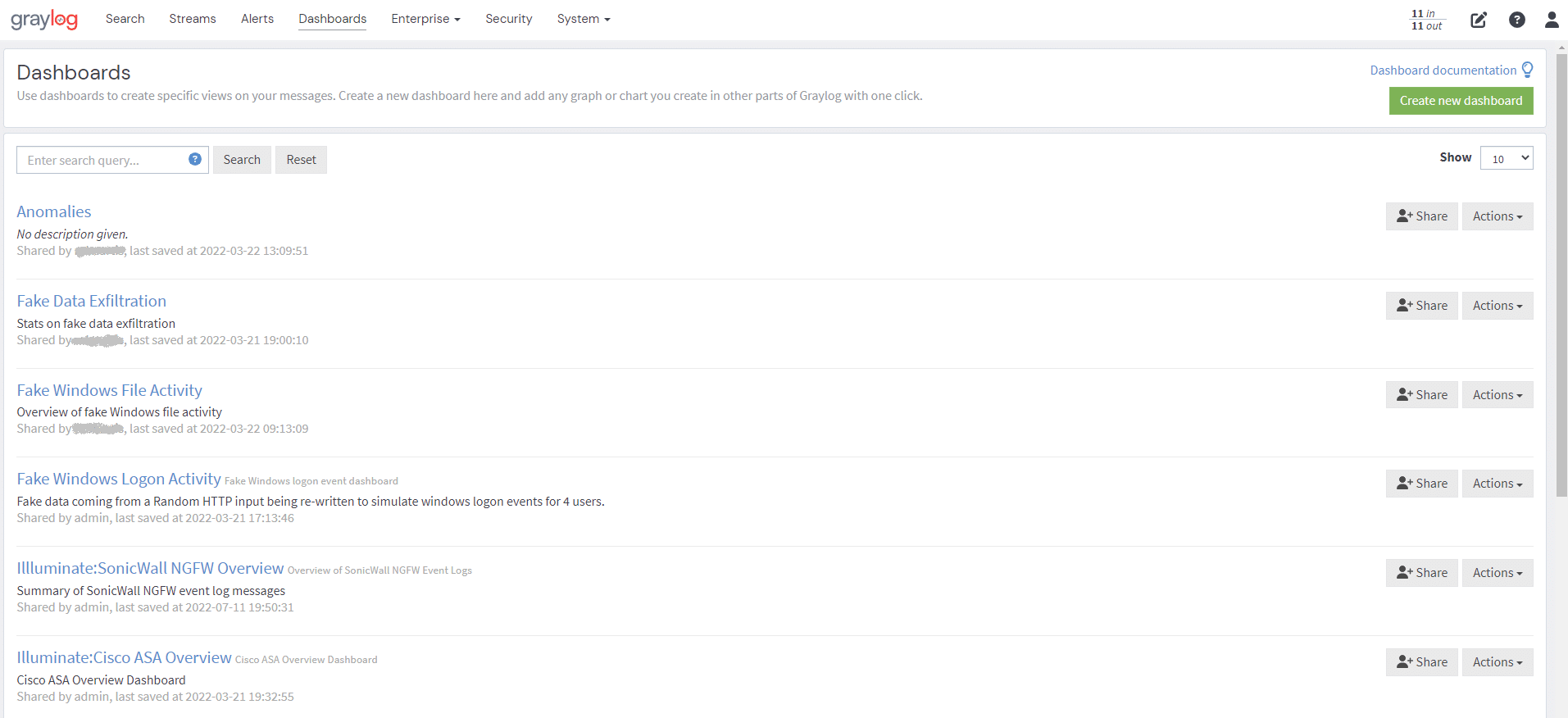Click the 11 in / 11 out throughput indicator

pyautogui.click(x=1426, y=20)
